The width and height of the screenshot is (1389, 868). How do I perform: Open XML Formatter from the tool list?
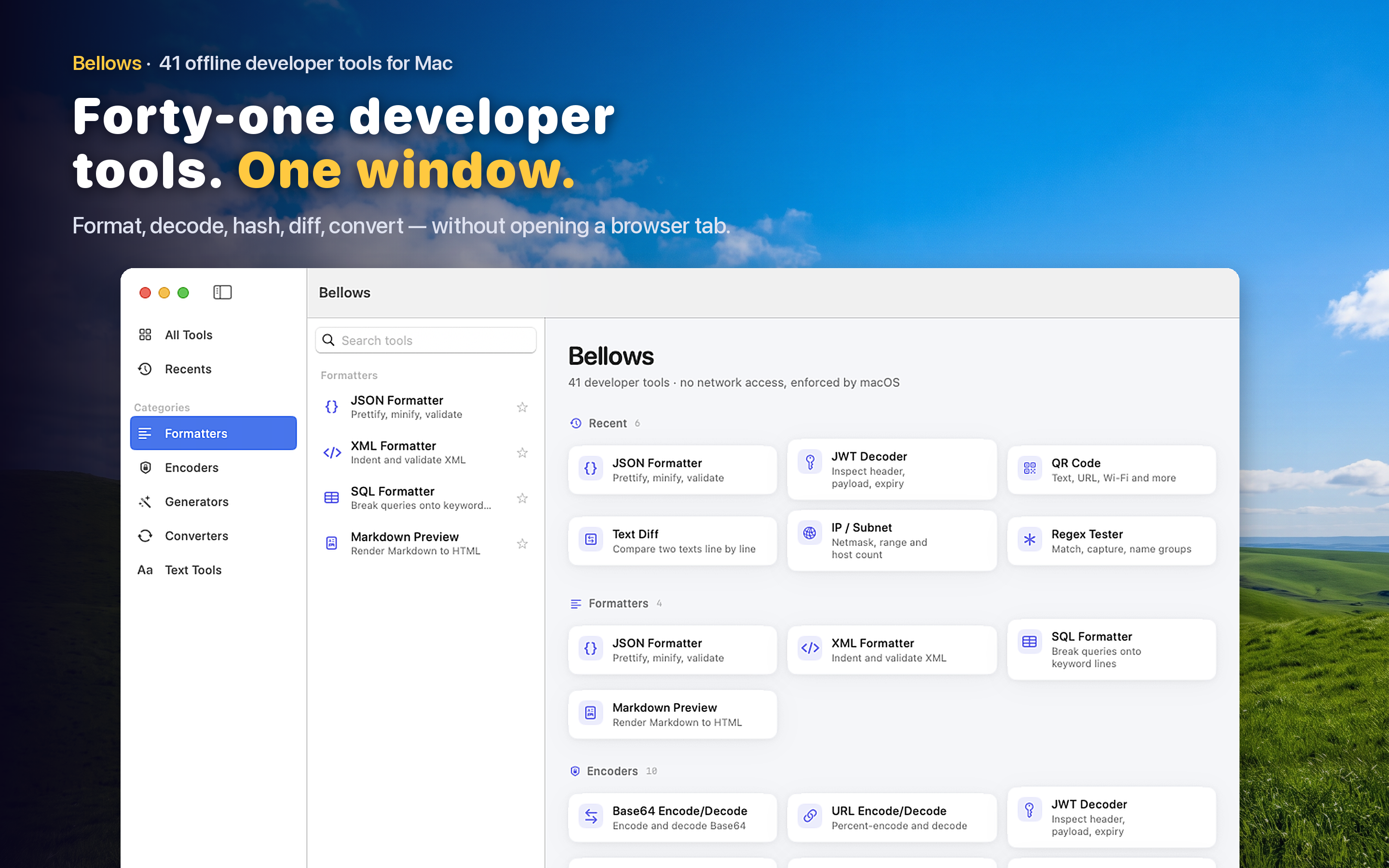click(x=426, y=452)
